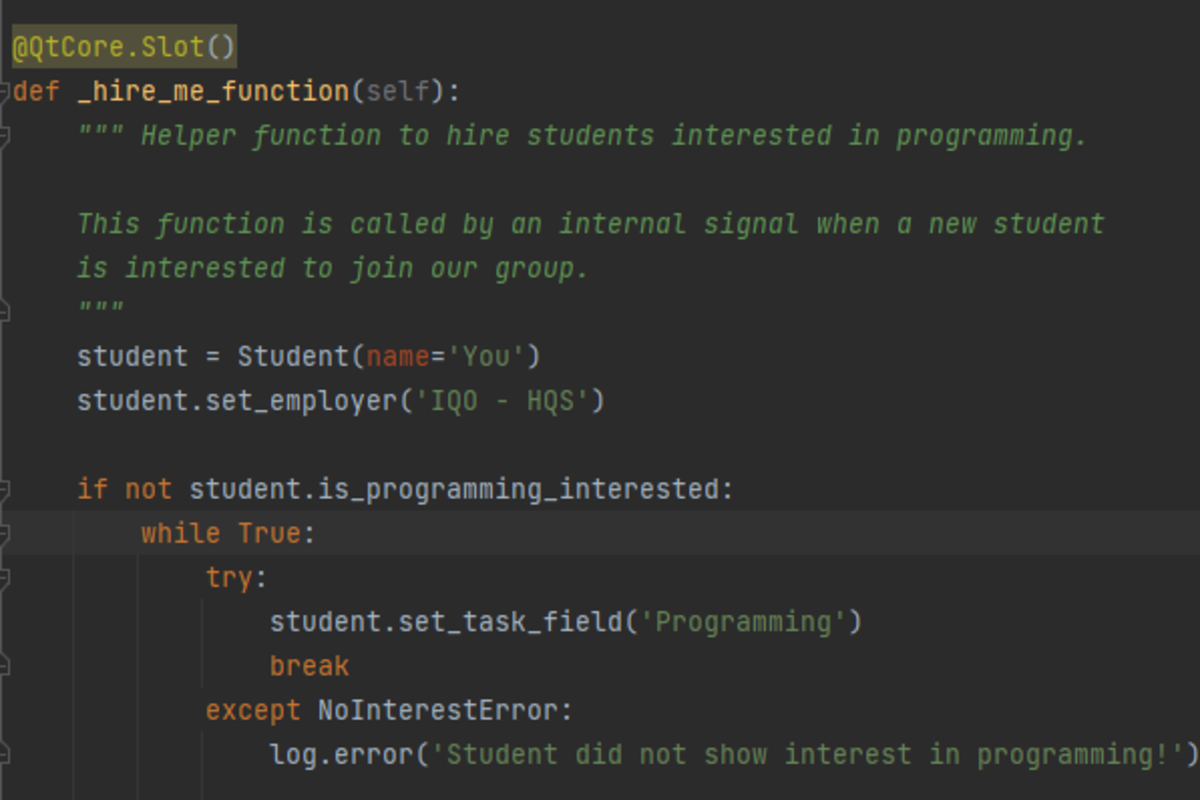1200x800 pixels.
Task: Click the 'Programming' string argument
Action: 743,622
